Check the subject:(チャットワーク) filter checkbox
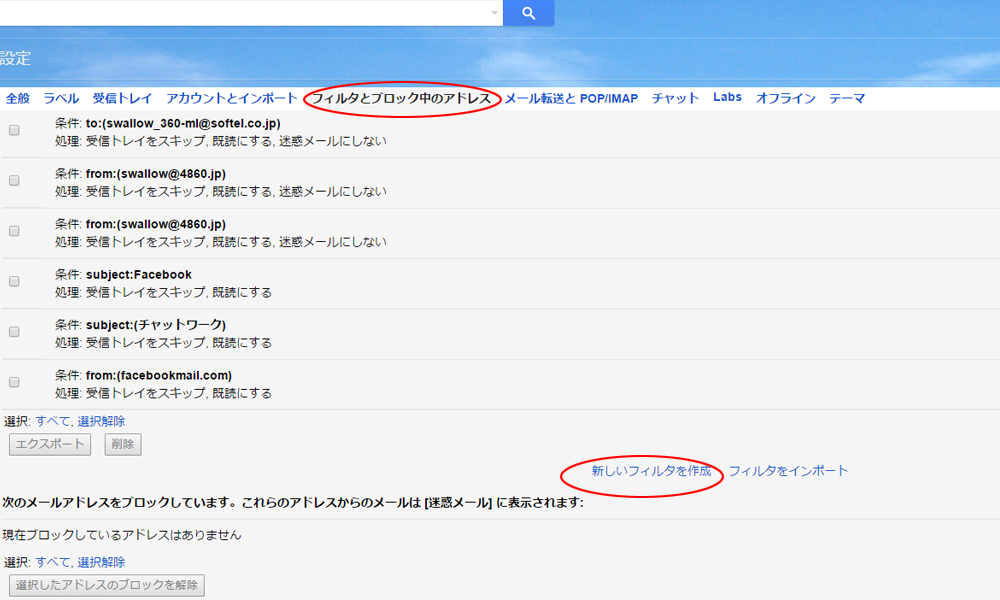This screenshot has width=1000, height=600. pos(14,332)
